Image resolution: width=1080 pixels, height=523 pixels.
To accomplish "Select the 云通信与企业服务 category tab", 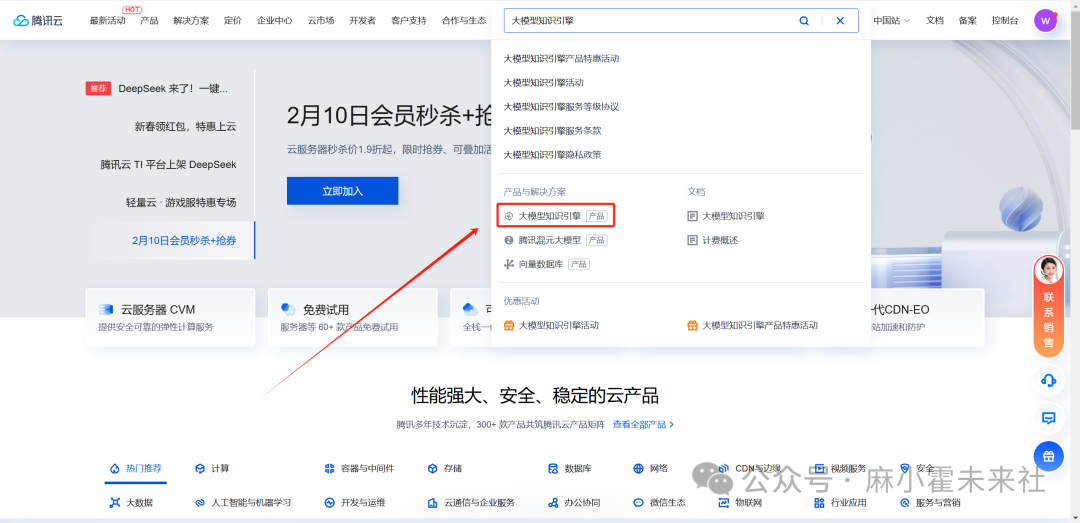I will tap(471, 503).
